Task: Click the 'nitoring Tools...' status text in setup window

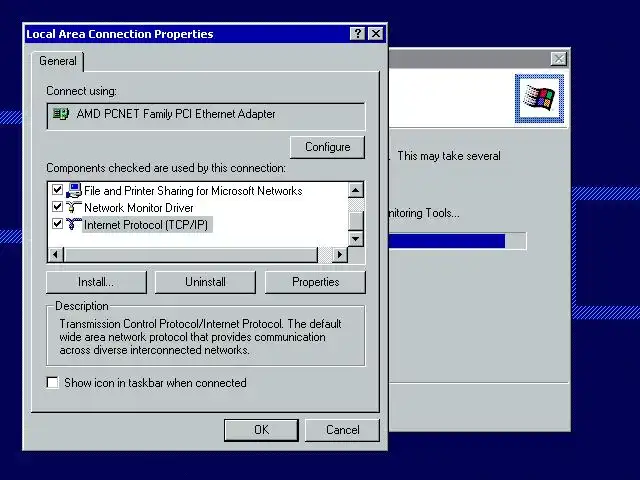Action: click(424, 213)
